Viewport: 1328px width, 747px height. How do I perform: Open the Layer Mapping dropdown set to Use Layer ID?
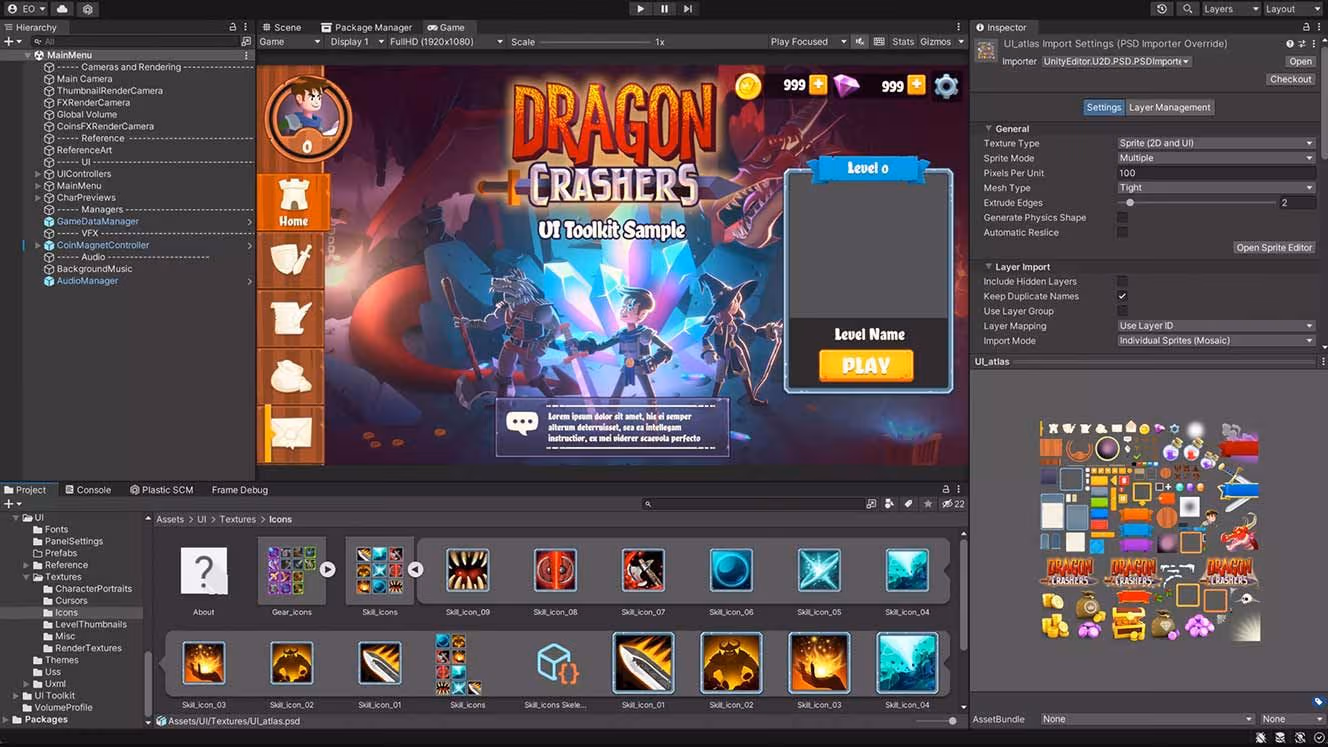(x=1215, y=325)
